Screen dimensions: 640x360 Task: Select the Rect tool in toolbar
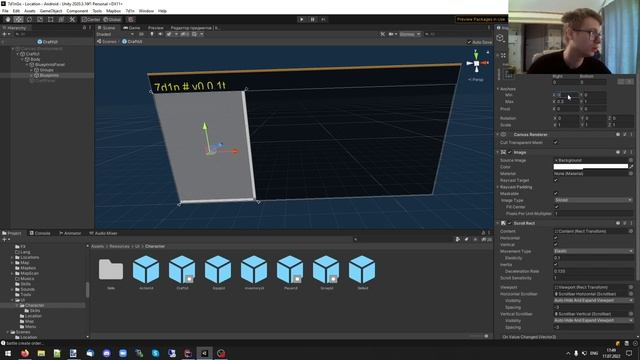tap(50, 20)
